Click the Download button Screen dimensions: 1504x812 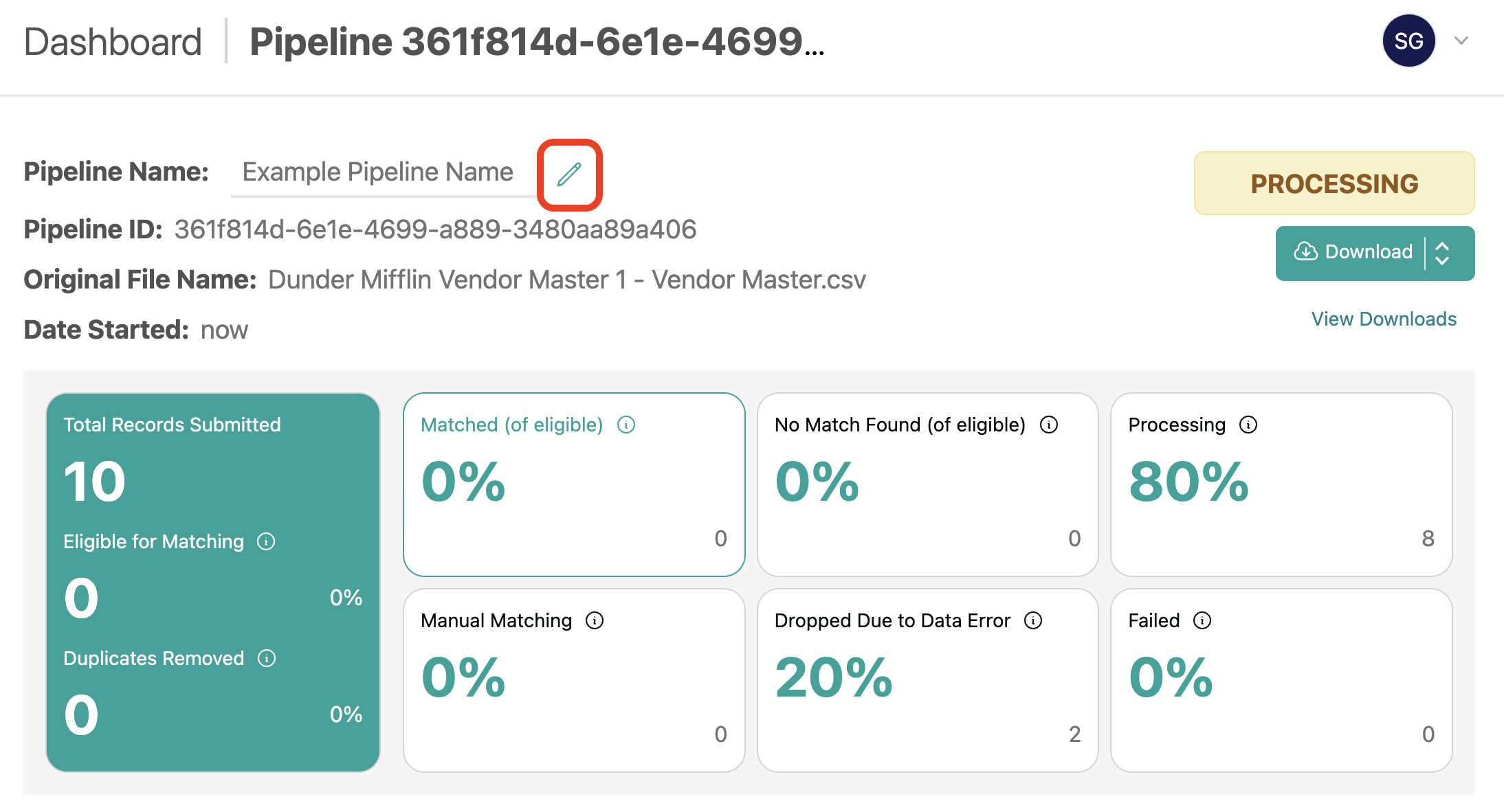(1353, 253)
